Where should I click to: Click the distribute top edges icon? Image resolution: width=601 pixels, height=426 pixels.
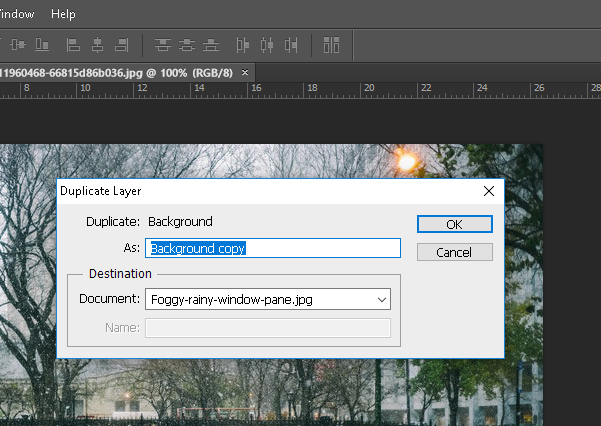[162, 45]
